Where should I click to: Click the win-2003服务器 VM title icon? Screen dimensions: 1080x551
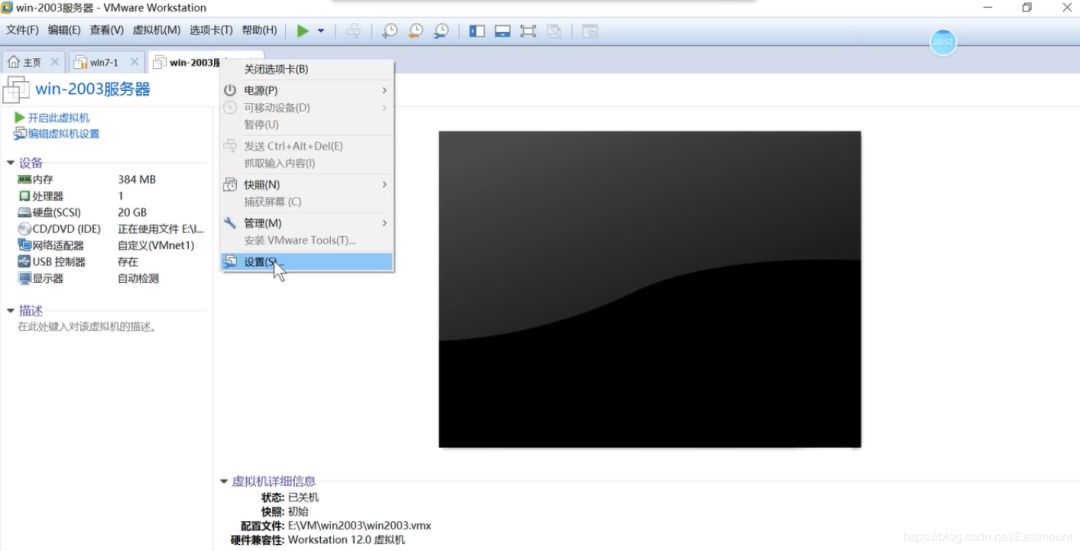[16, 90]
